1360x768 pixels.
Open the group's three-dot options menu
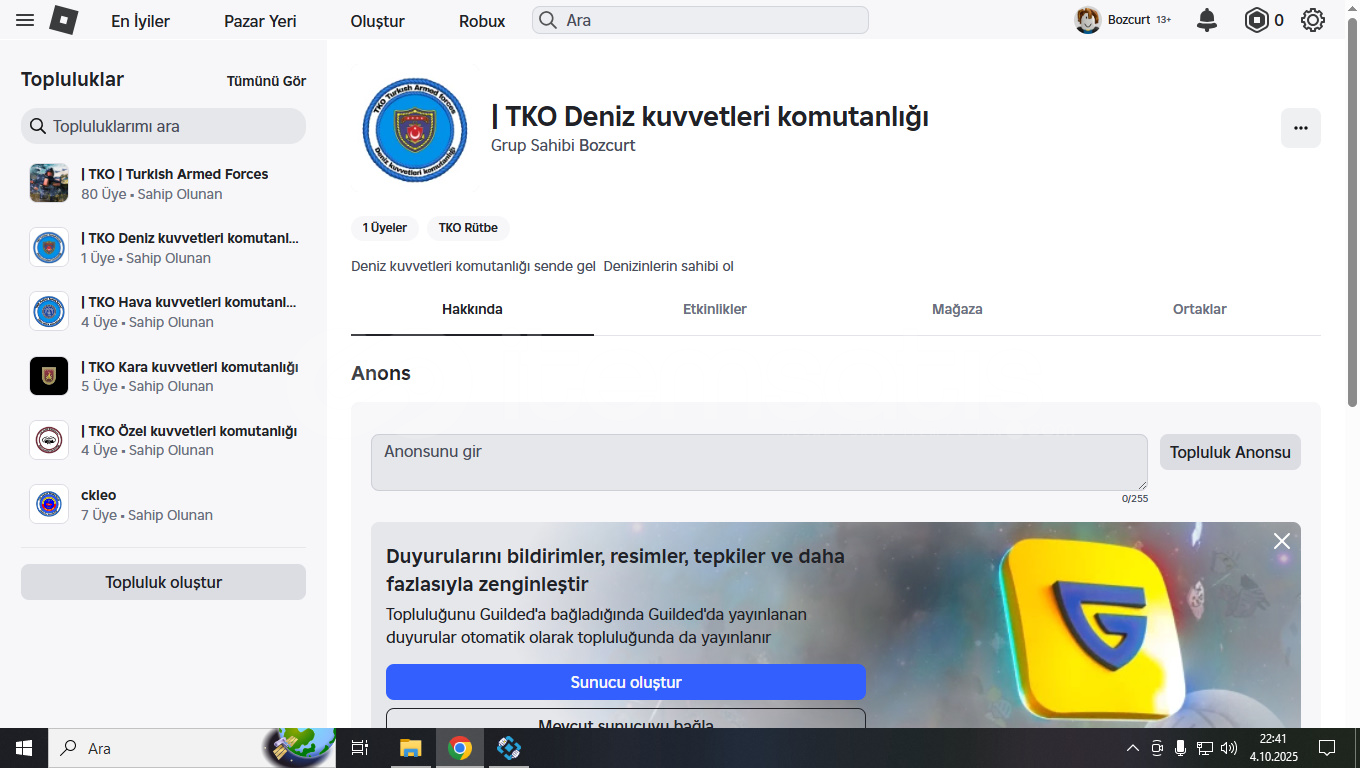tap(1300, 128)
